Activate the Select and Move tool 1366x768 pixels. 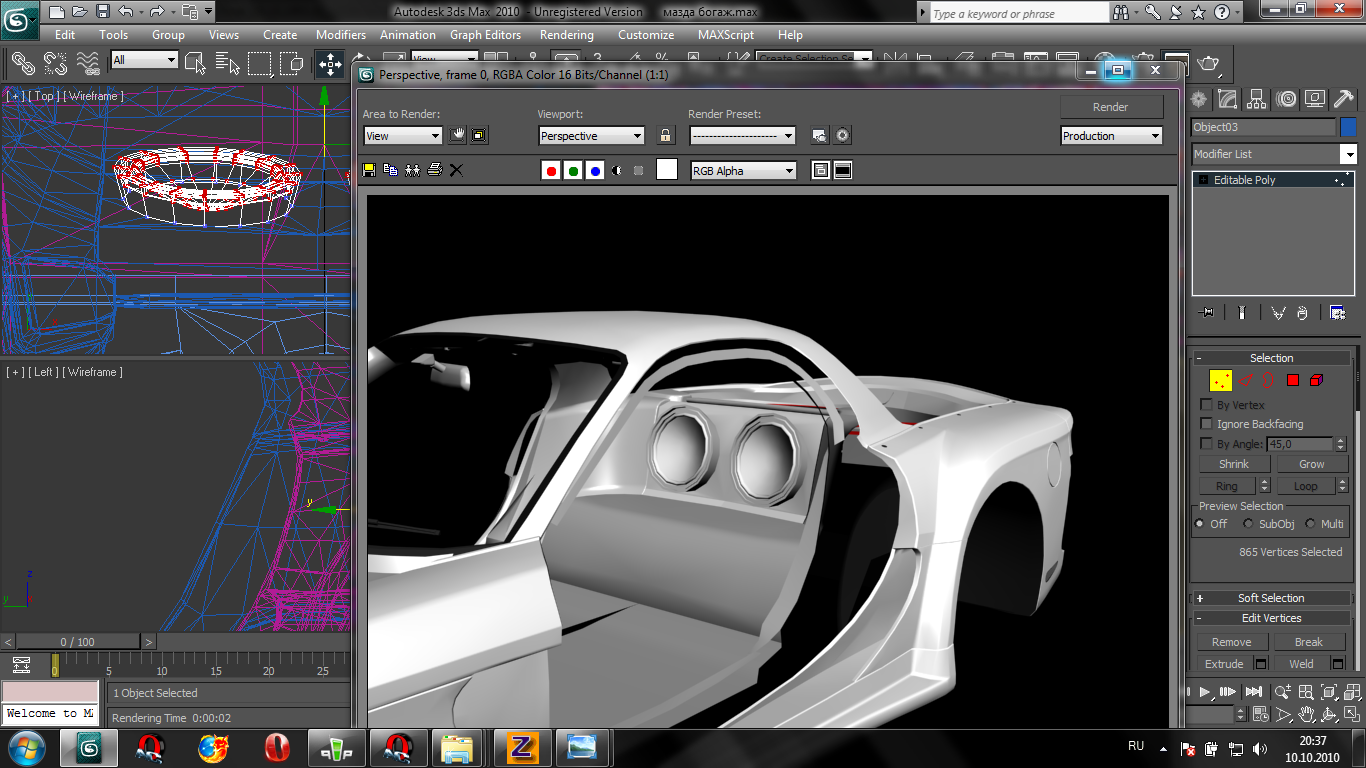point(329,64)
